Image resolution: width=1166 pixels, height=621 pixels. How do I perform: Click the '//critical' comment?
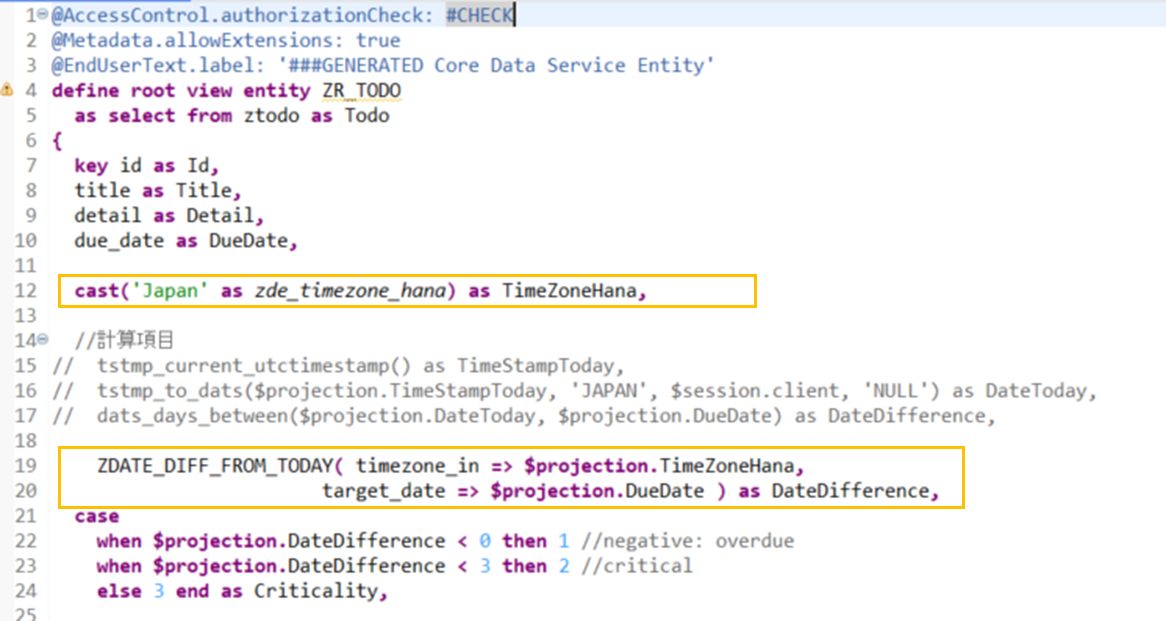tap(637, 566)
